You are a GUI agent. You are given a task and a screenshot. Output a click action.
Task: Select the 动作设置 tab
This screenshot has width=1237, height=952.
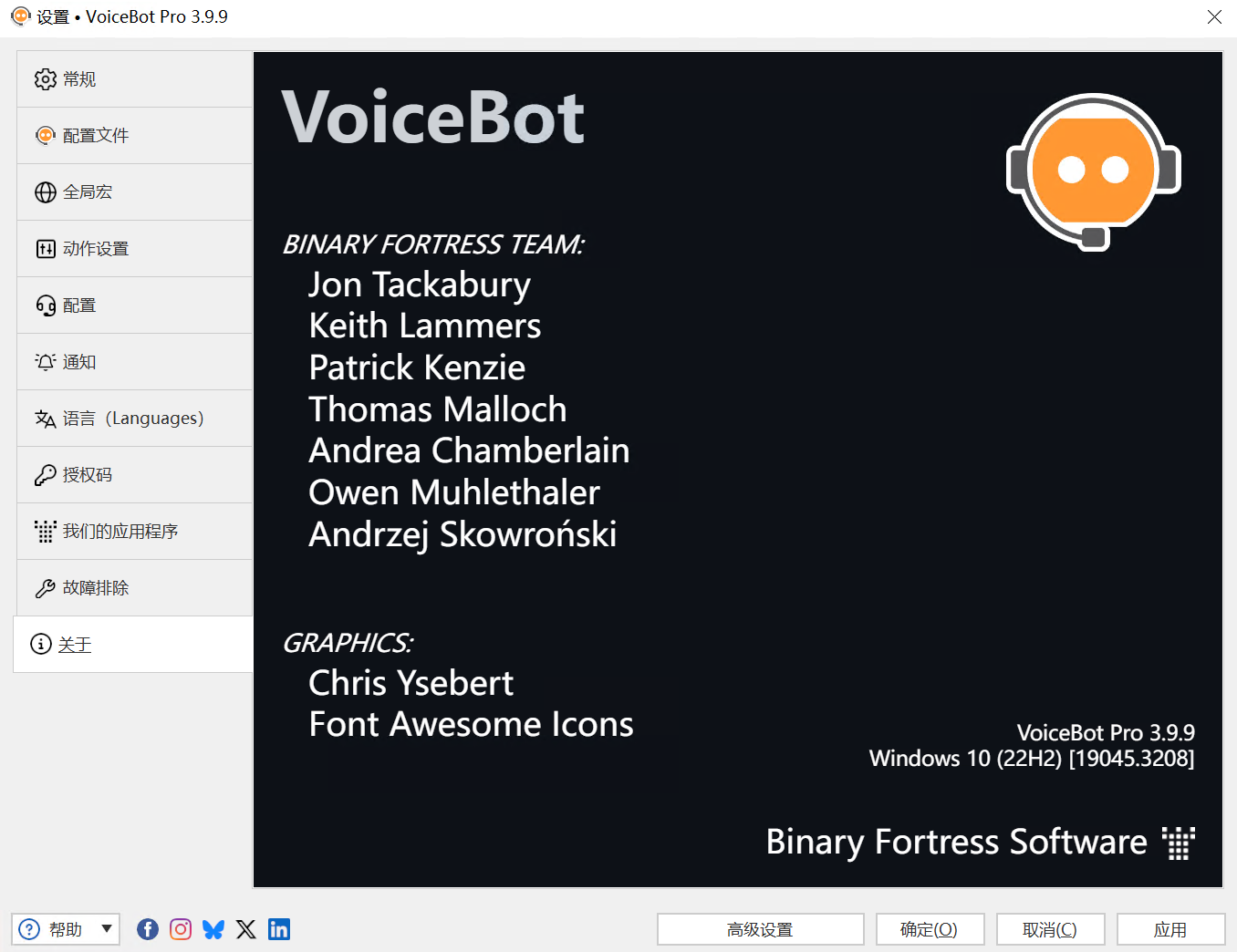pos(135,249)
